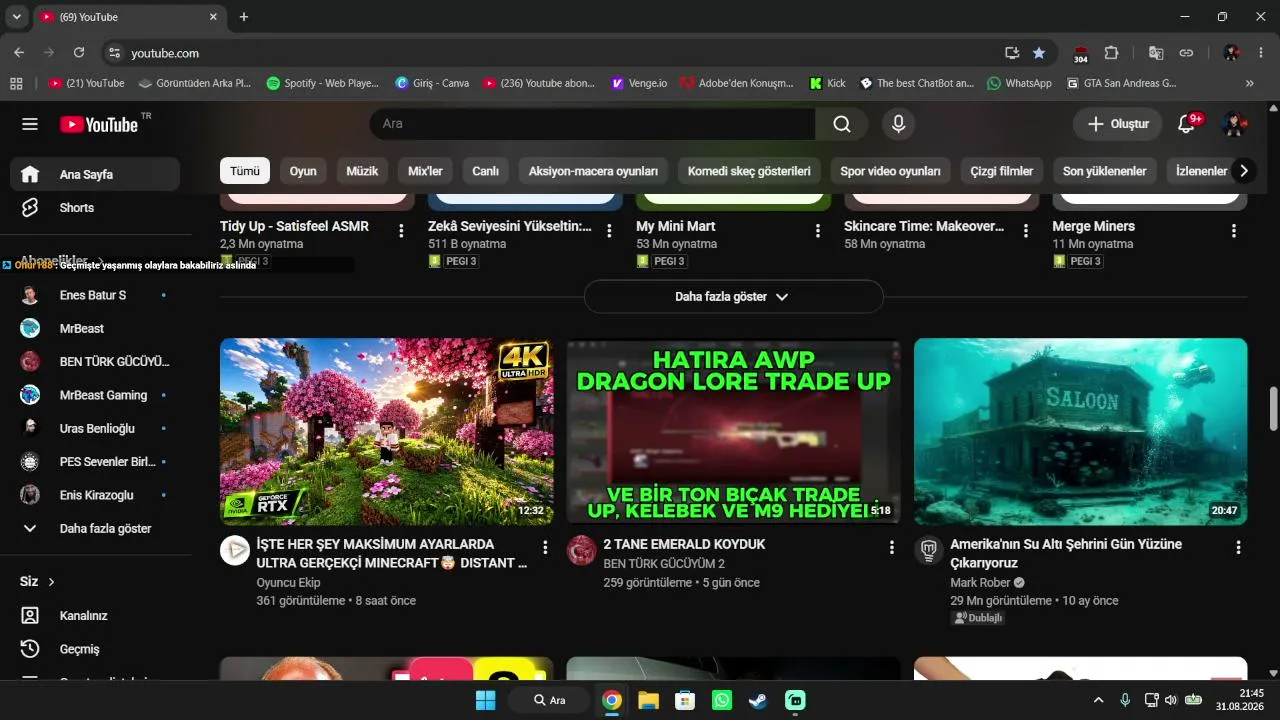Open YouTube notifications bell

pyautogui.click(x=1187, y=124)
